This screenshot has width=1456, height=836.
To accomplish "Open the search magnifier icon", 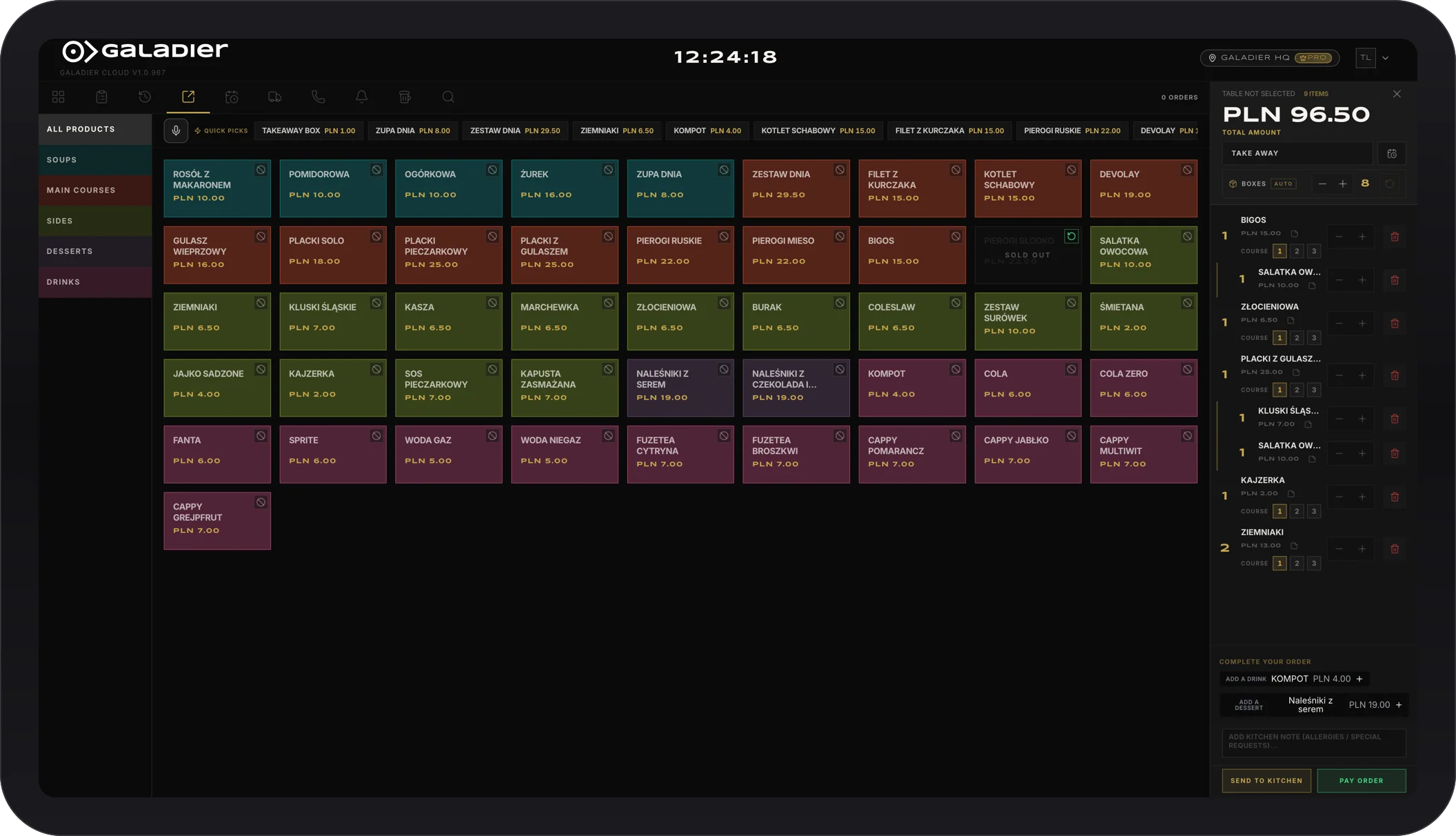I will pyautogui.click(x=448, y=97).
